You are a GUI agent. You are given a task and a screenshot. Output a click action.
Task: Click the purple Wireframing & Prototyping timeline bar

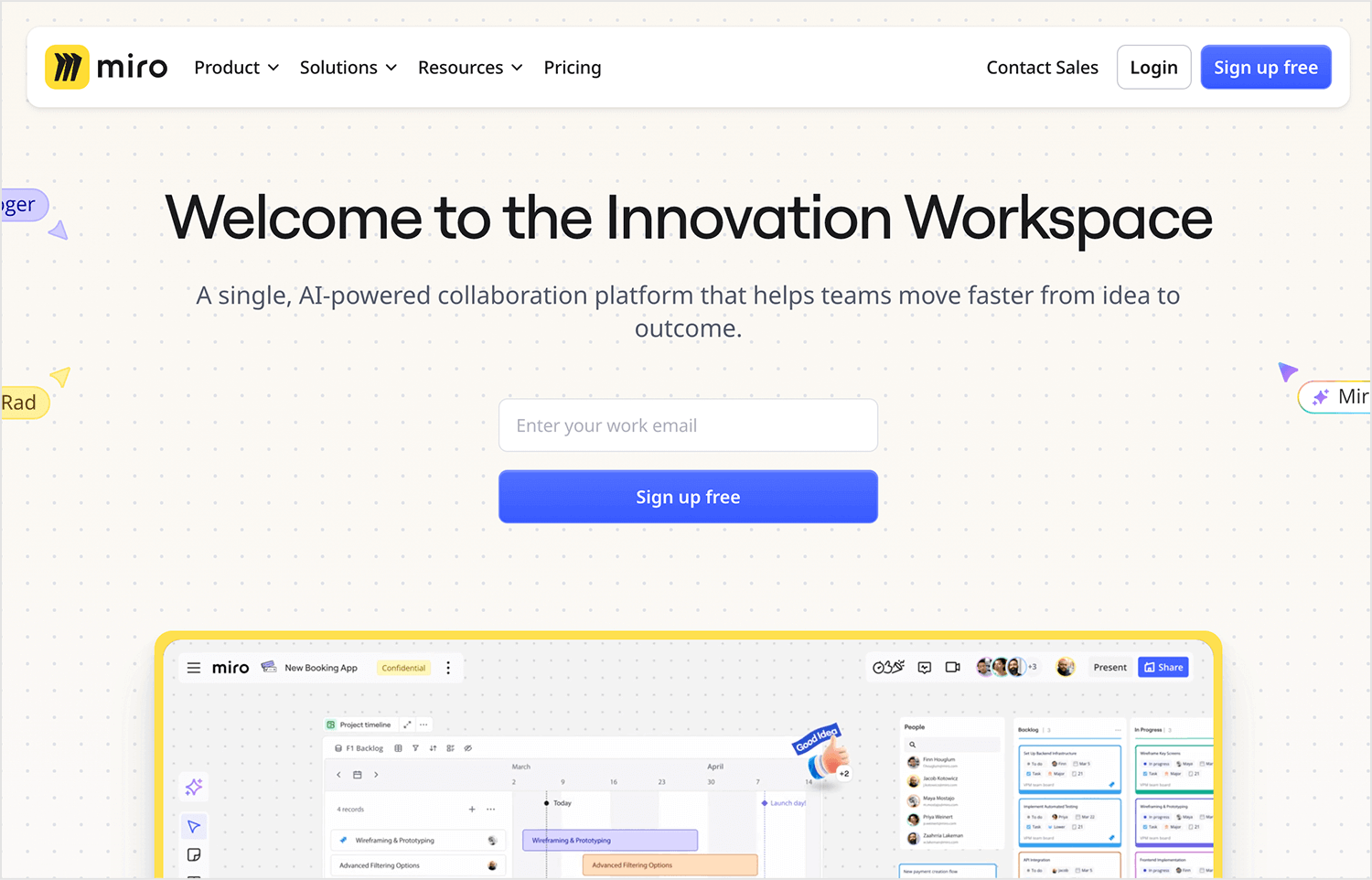point(610,840)
